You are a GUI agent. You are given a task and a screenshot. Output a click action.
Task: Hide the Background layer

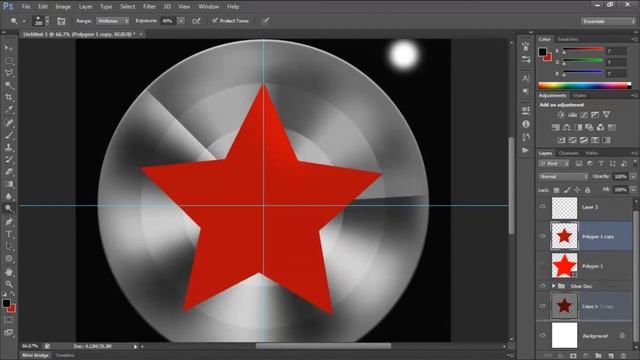point(542,336)
